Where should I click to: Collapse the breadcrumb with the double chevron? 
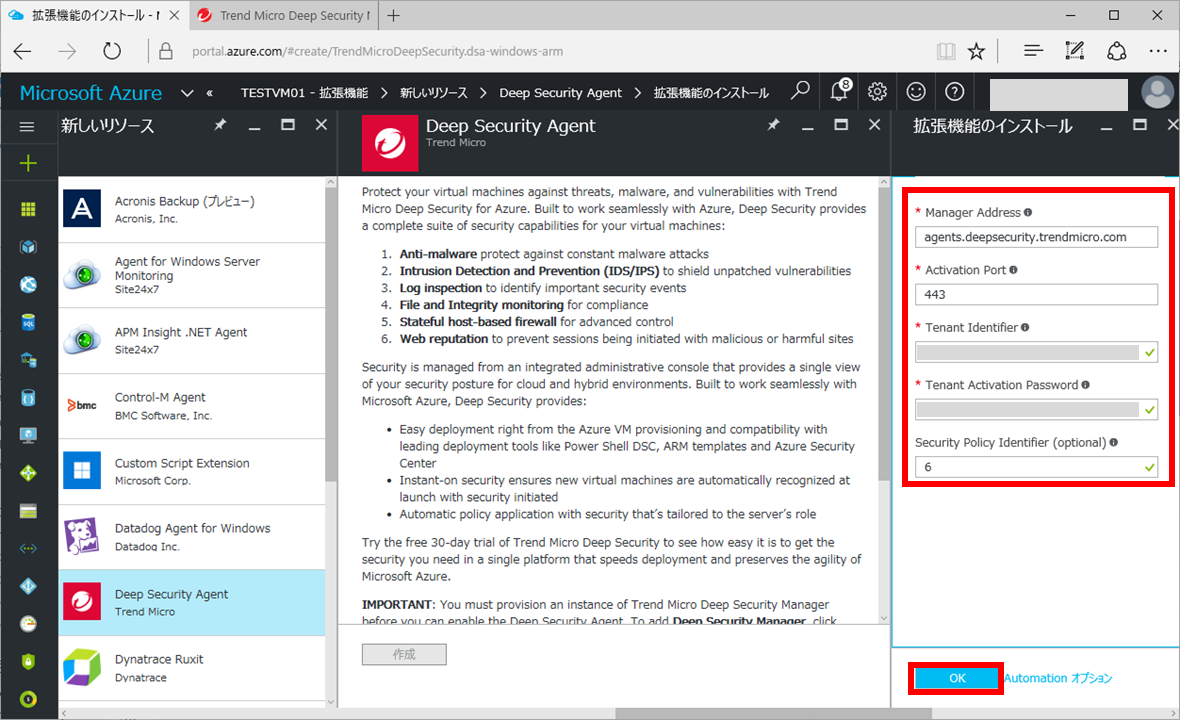pos(209,92)
